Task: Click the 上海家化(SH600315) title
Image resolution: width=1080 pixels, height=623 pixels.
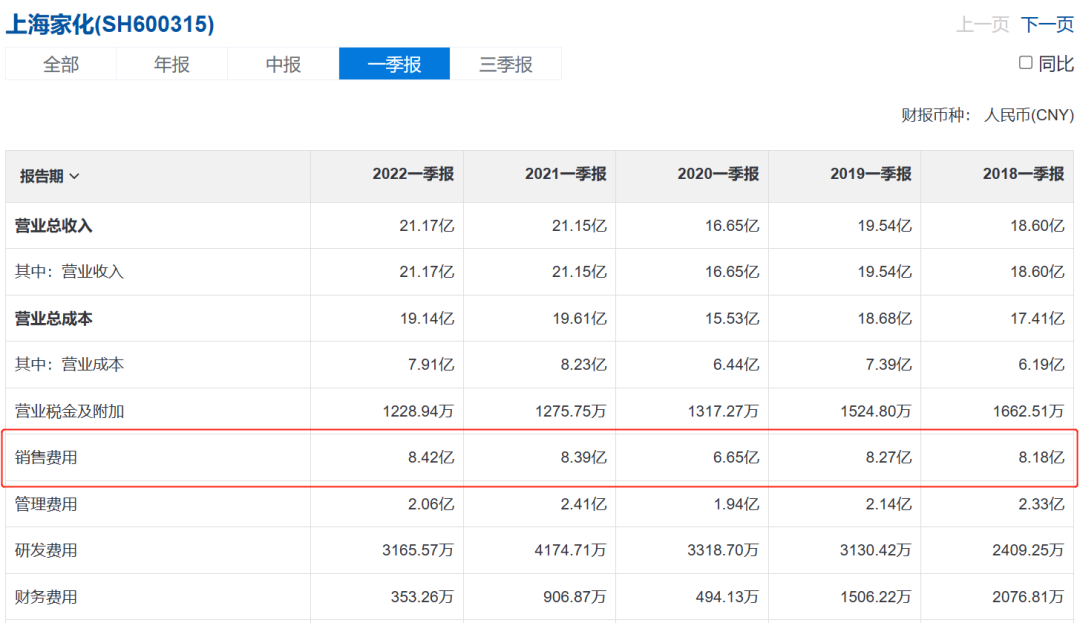Action: 110,24
